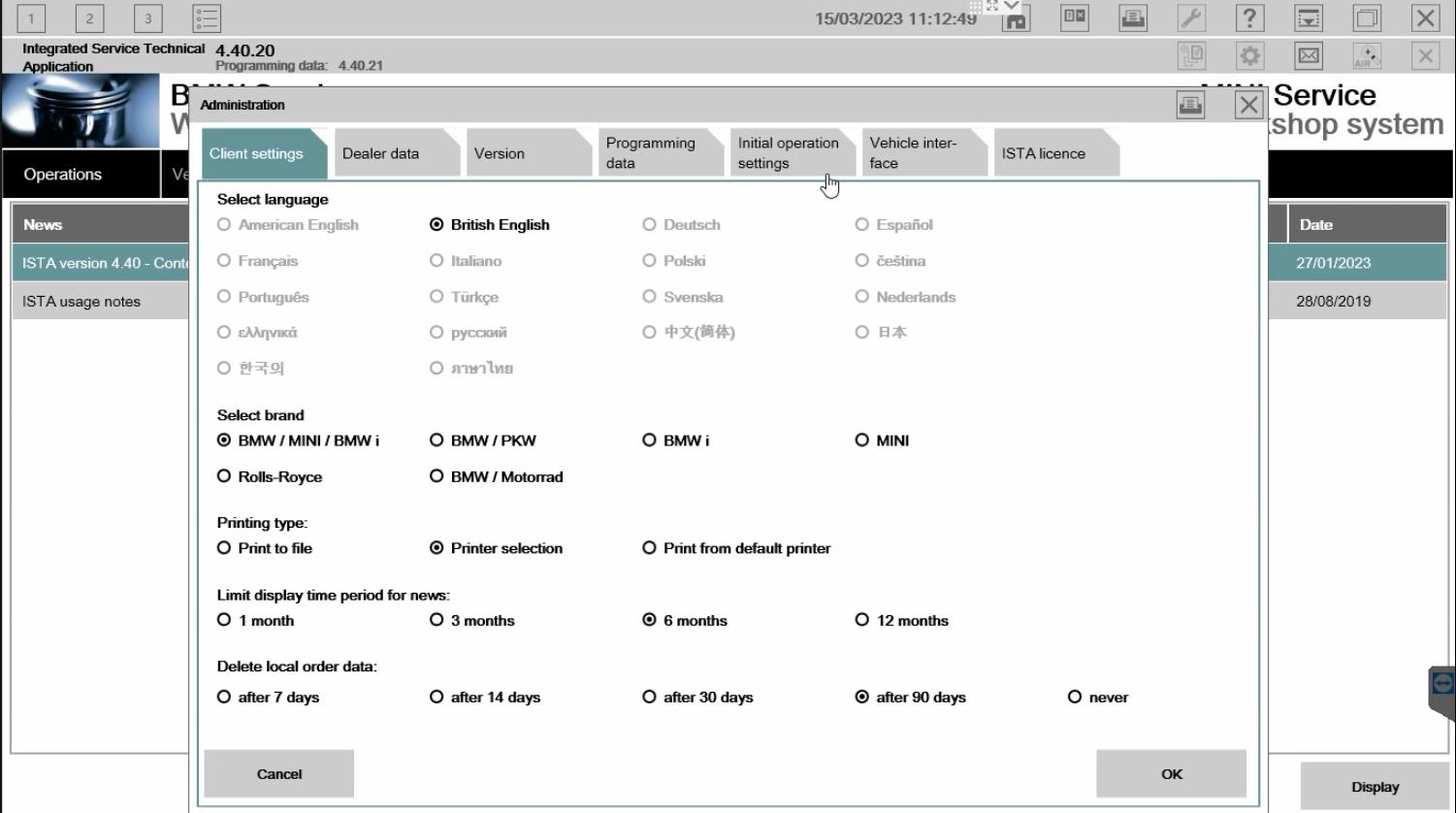Click the document copy icon in second row

pos(1191,56)
